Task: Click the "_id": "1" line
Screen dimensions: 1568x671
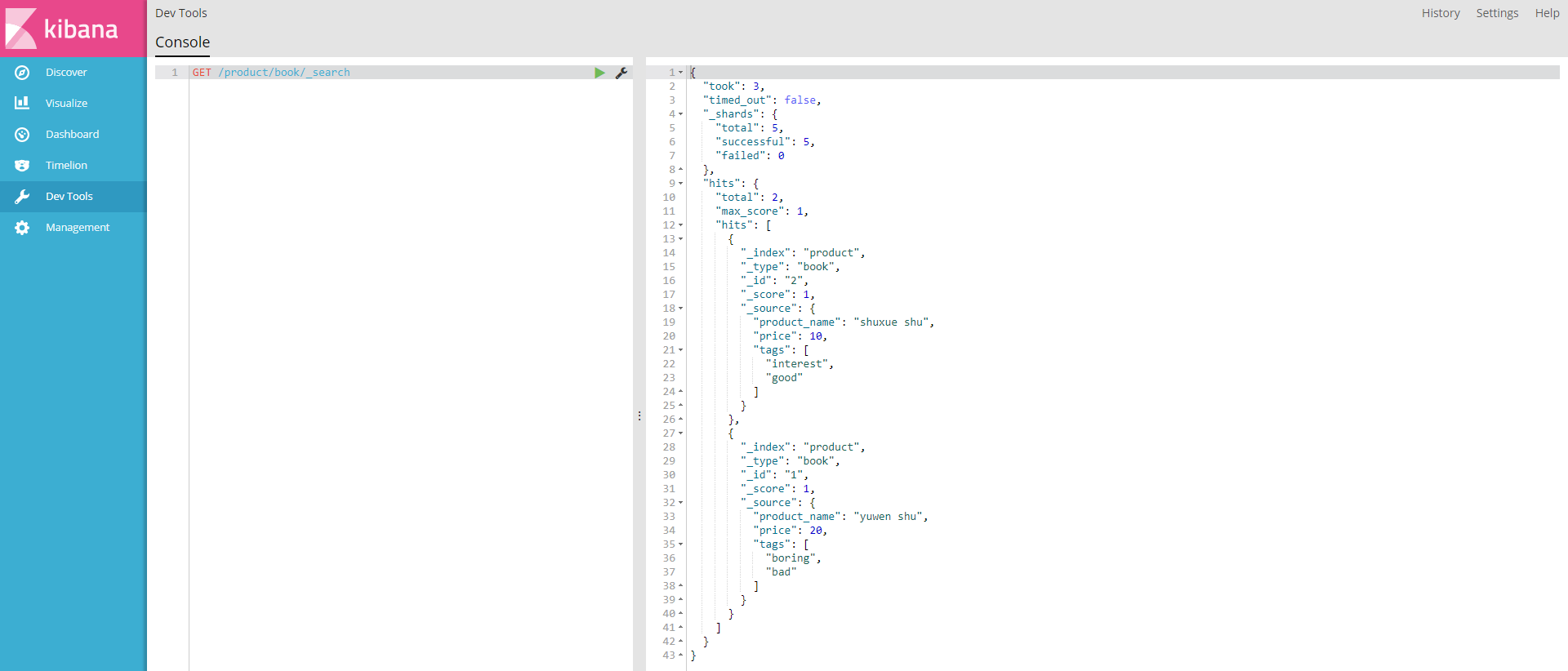Action: point(774,475)
